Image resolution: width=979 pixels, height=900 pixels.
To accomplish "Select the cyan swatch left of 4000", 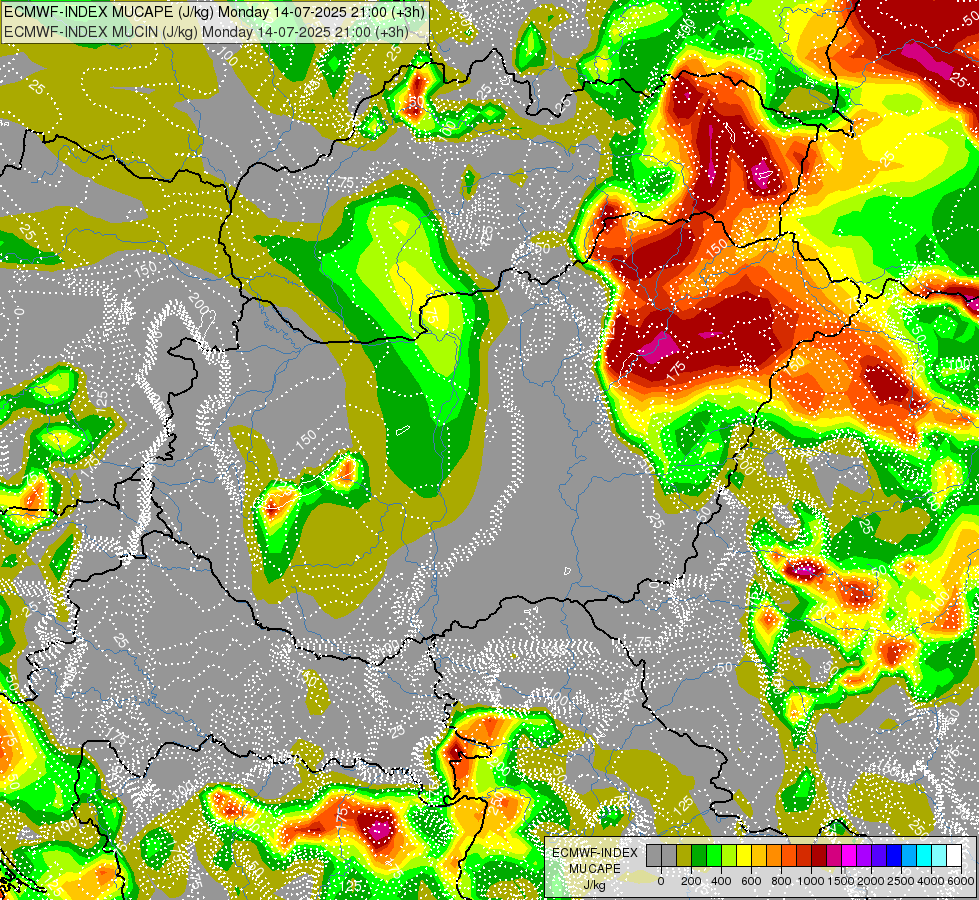I will pos(925,856).
